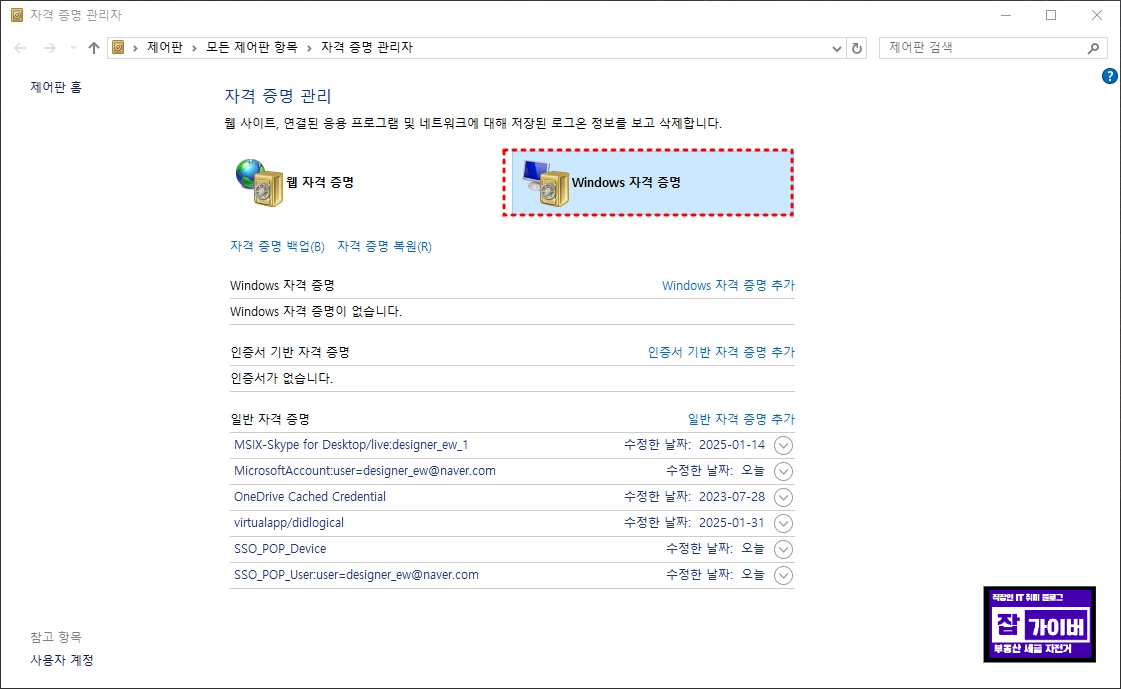Image resolution: width=1121 pixels, height=689 pixels.
Task: Click the 모든 제어판 항목 breadcrumb
Action: [x=251, y=47]
